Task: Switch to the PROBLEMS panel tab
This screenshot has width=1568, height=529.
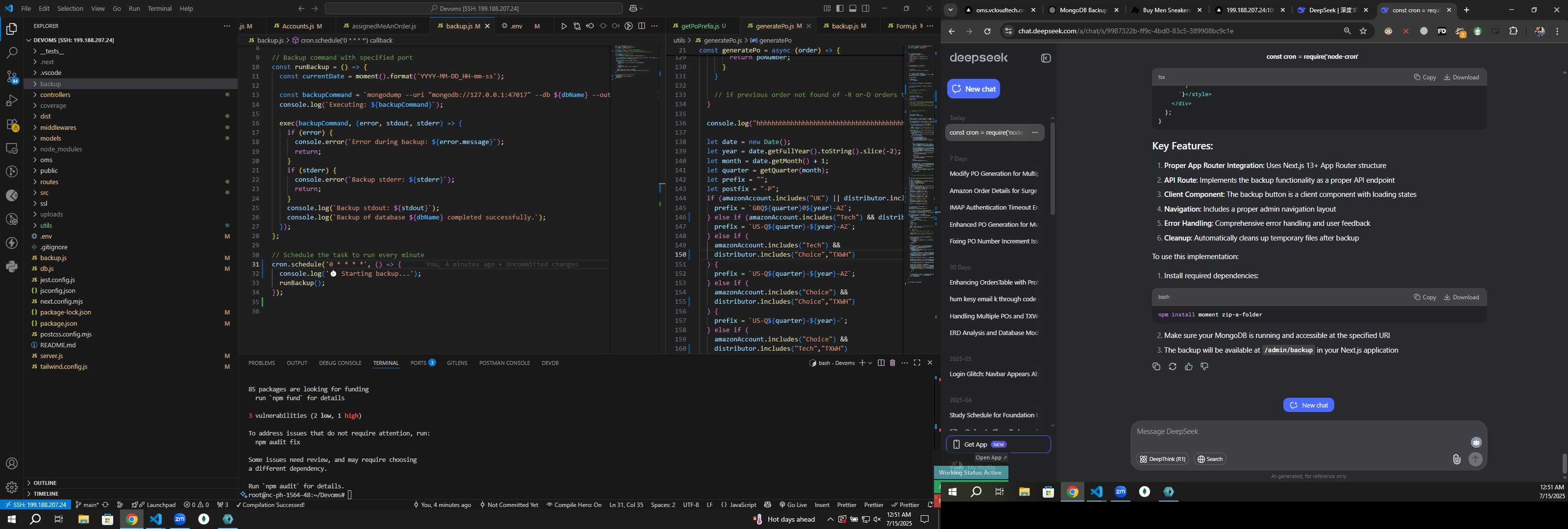Action: [x=261, y=363]
